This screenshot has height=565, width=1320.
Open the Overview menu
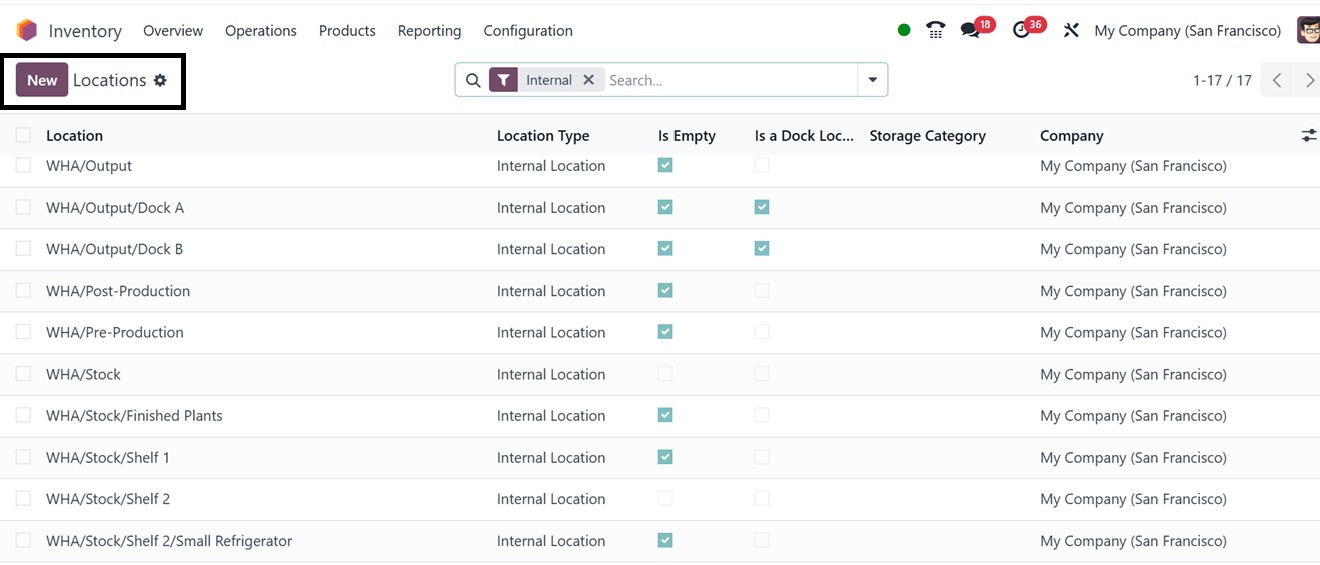click(173, 31)
